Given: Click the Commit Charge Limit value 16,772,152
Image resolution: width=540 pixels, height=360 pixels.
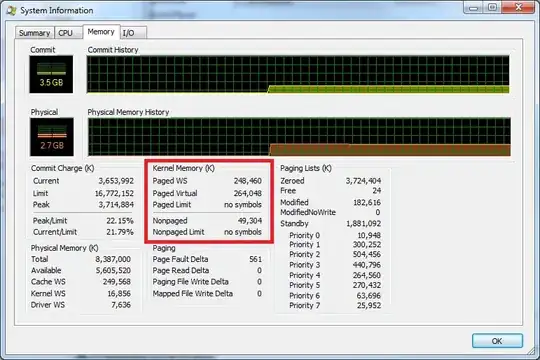Looking at the screenshot, I should (x=114, y=193).
